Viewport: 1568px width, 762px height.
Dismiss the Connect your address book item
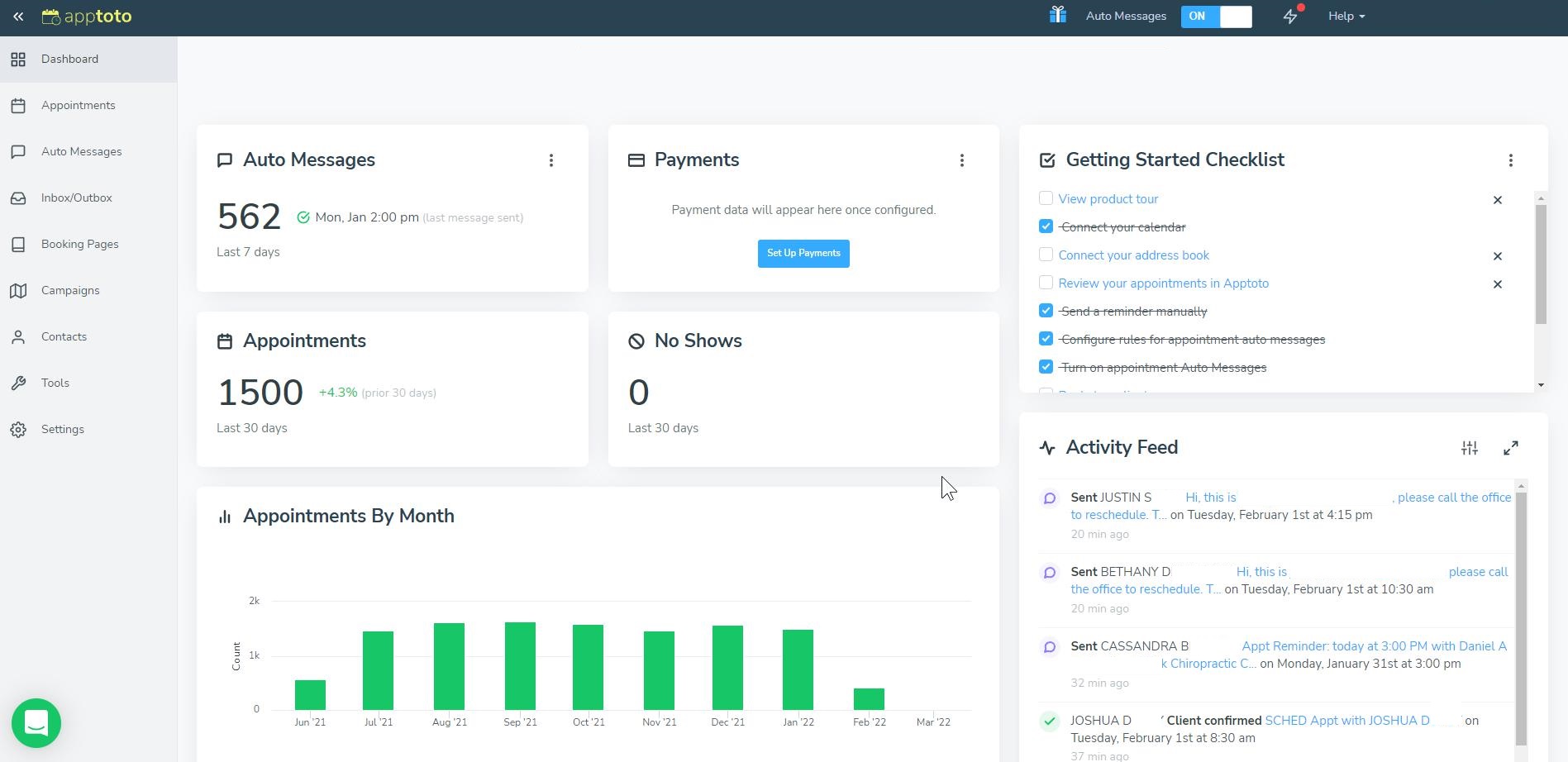[1497, 256]
